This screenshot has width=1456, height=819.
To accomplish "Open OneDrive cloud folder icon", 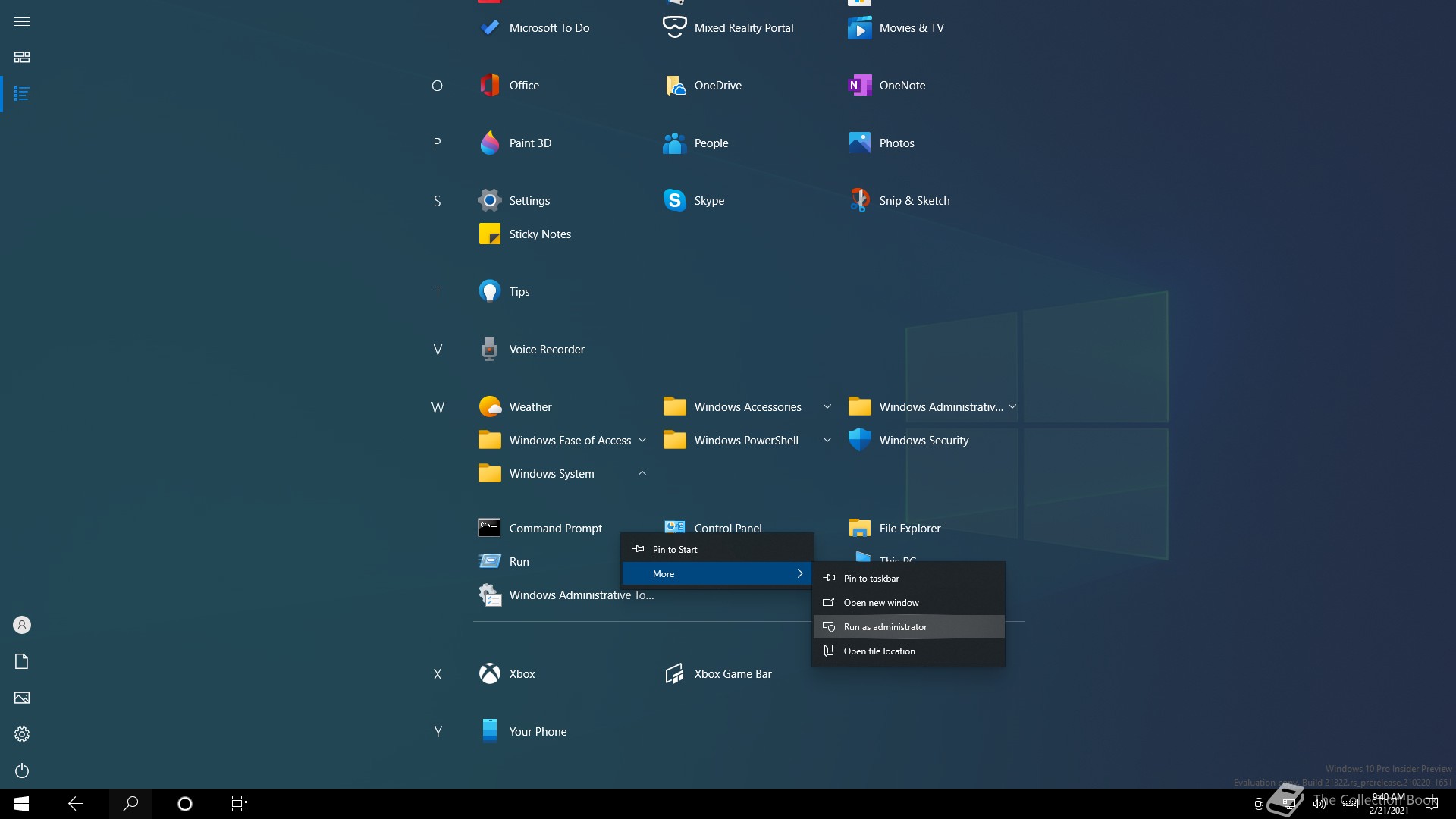I will click(x=674, y=86).
